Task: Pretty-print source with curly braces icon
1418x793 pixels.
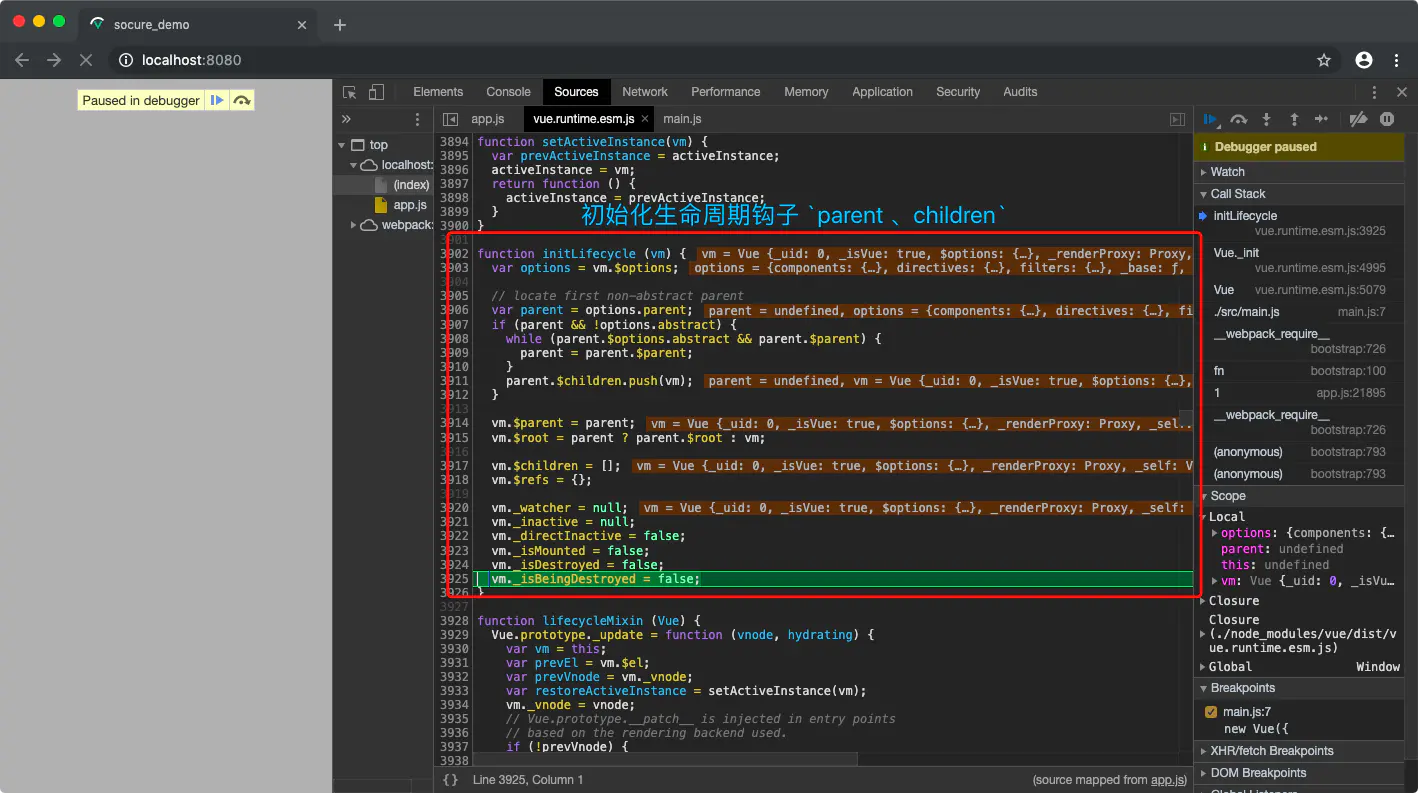Action: 451,779
